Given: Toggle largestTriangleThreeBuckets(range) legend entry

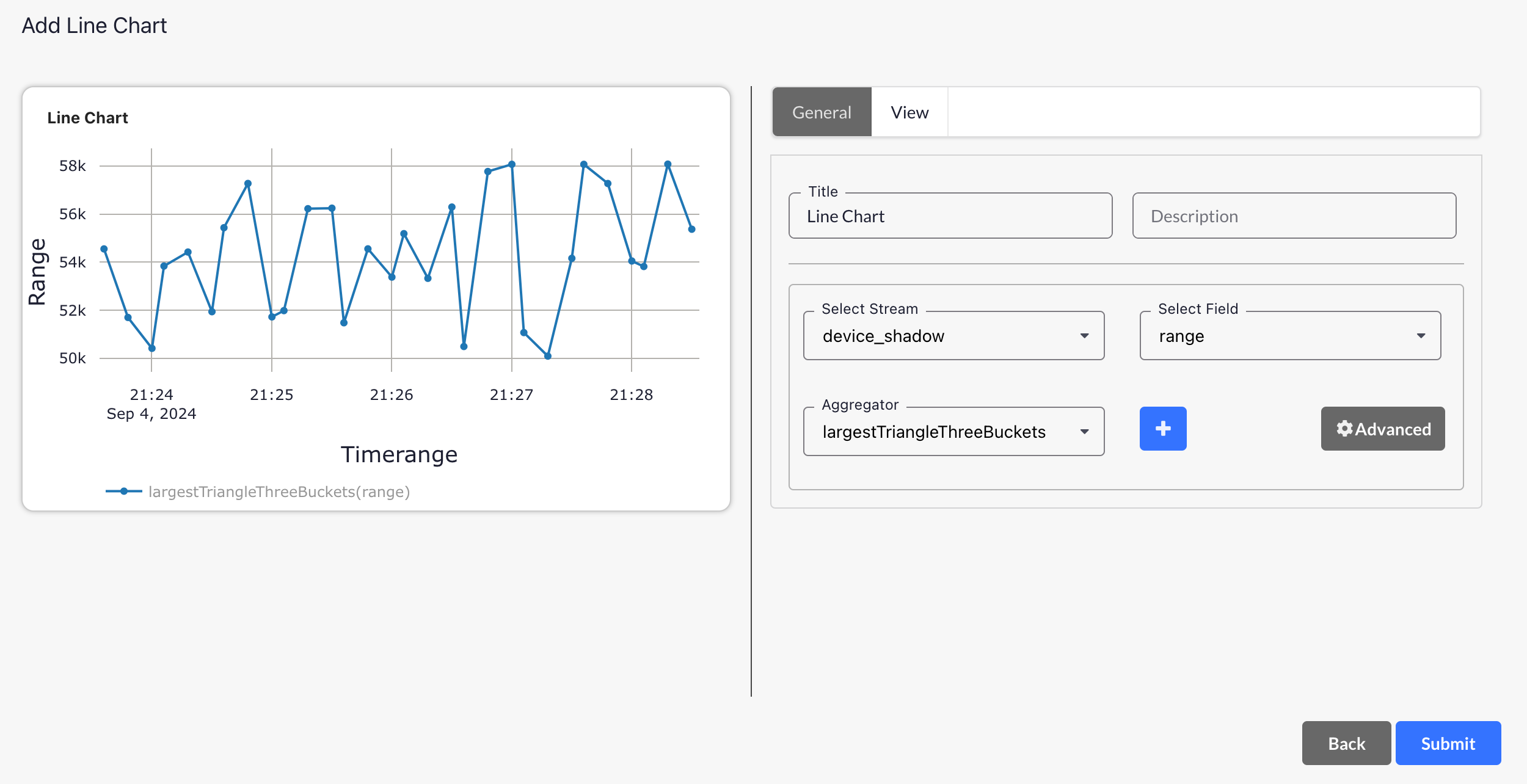Looking at the screenshot, I should (279, 492).
